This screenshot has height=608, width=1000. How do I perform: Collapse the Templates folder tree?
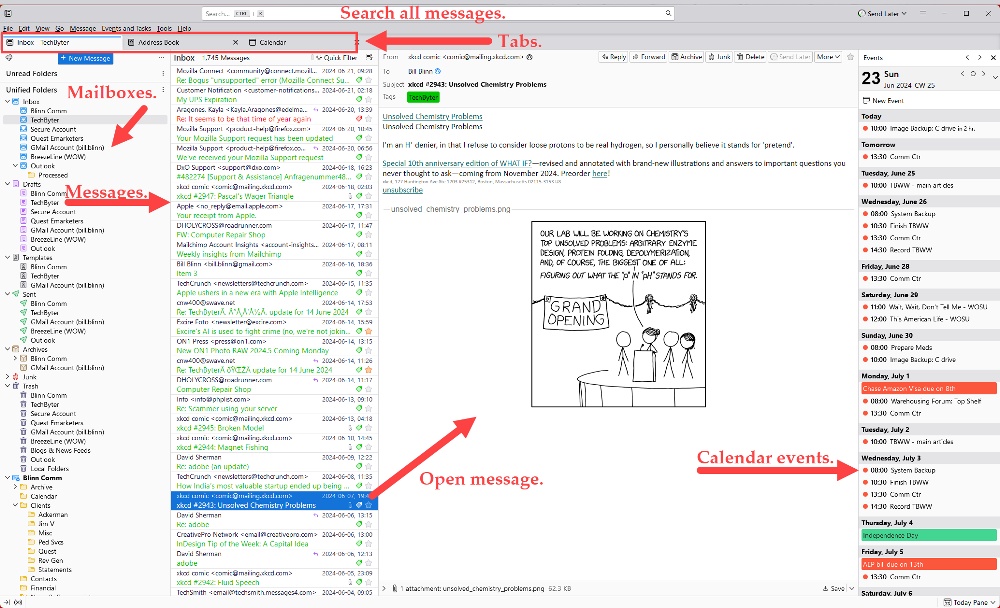tap(8, 258)
